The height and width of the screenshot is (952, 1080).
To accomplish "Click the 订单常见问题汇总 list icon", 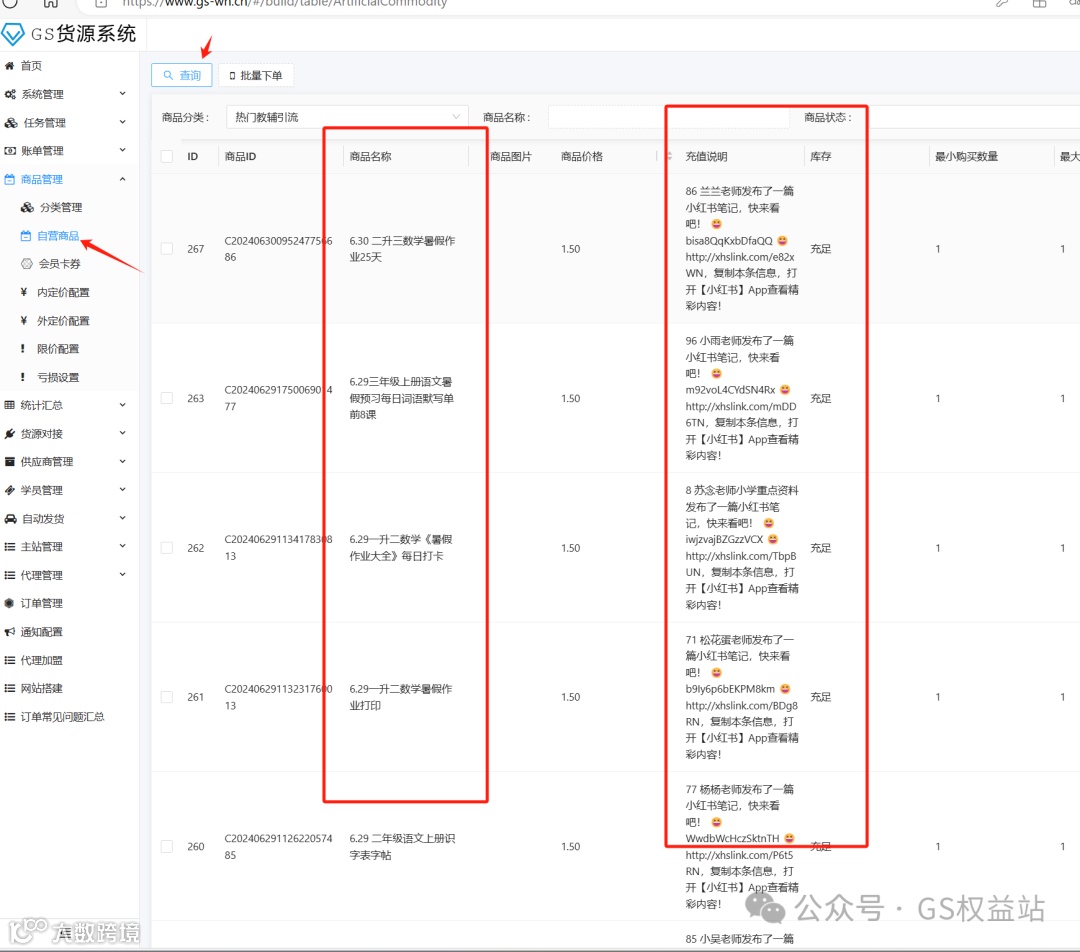I will point(10,716).
